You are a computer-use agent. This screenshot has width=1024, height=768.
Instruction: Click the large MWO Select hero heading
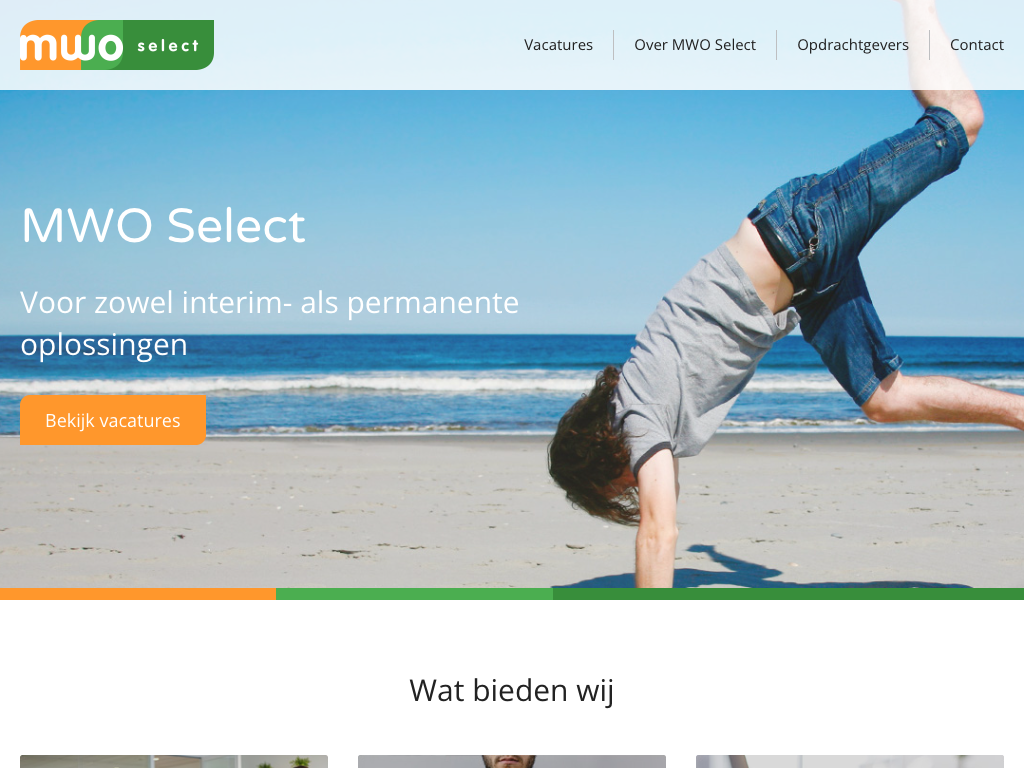pyautogui.click(x=163, y=226)
